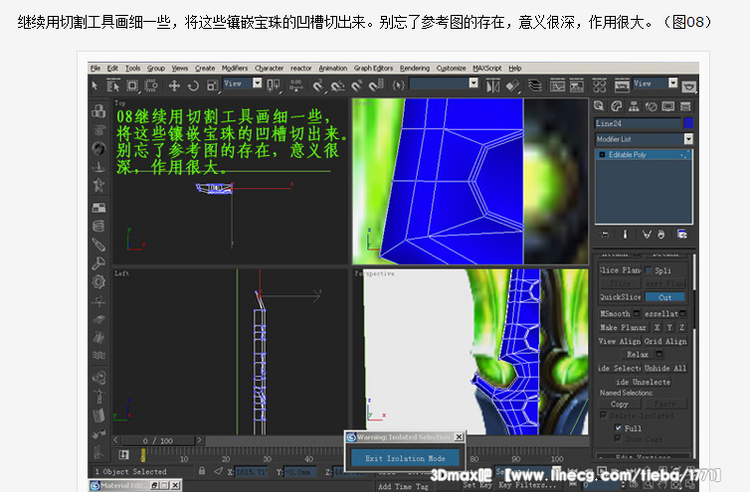Open the Edit menu
The image size is (750, 492).
tap(112, 68)
